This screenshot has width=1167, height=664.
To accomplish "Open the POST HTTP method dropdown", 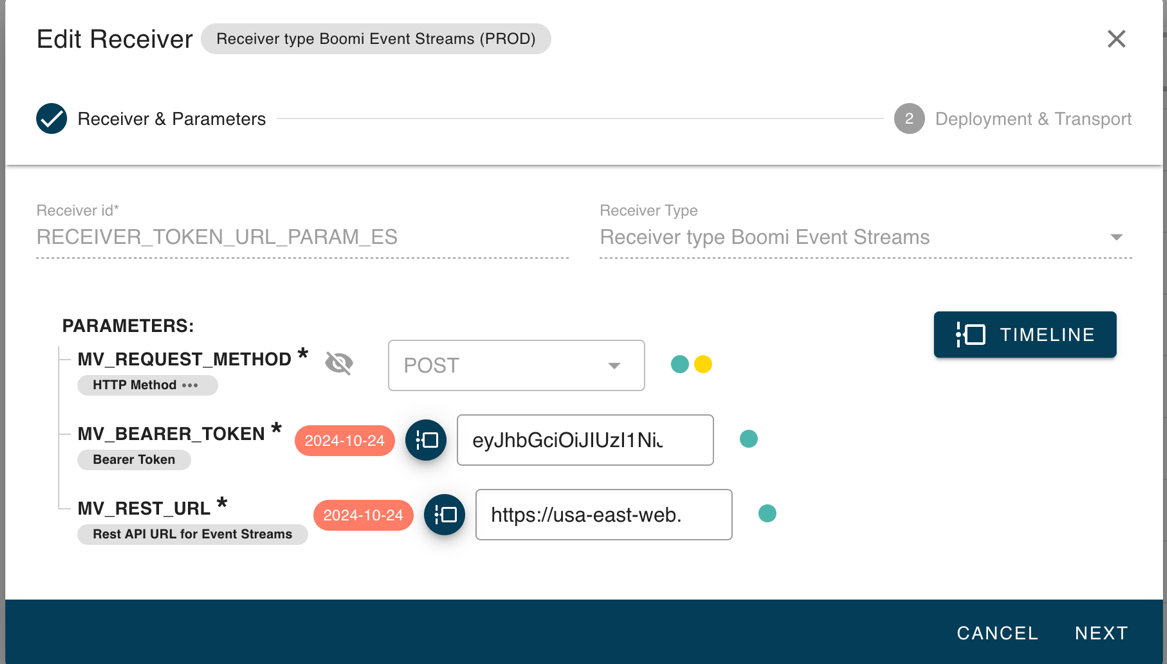I will [x=516, y=365].
